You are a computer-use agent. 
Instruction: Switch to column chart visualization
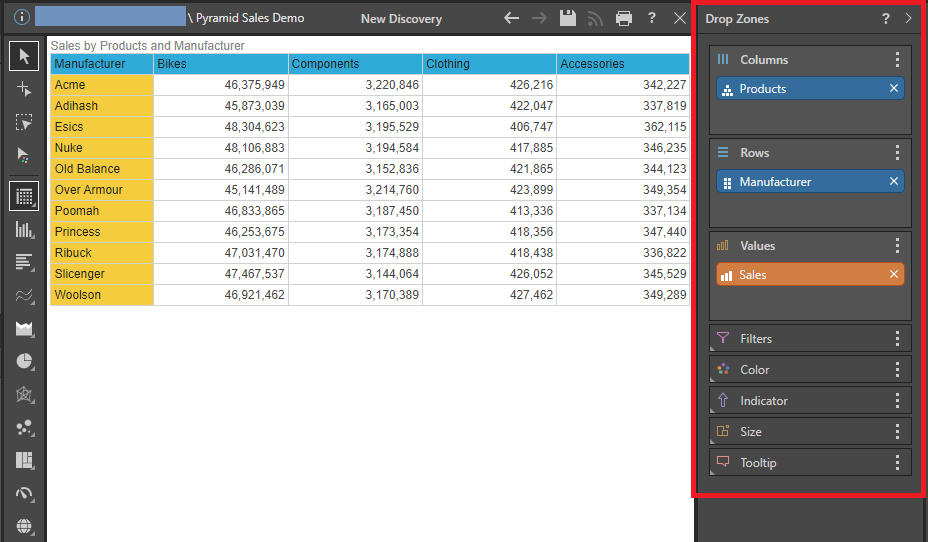point(24,229)
